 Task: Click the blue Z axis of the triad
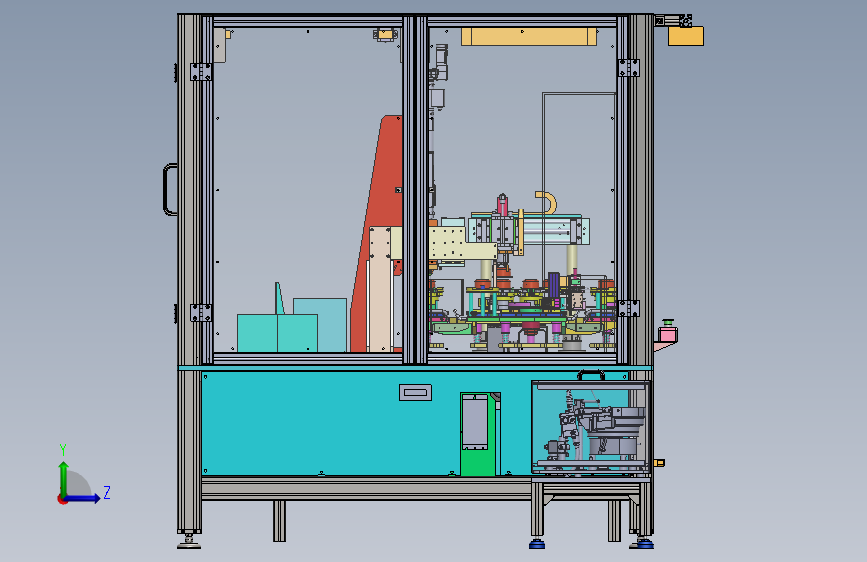pos(81,498)
